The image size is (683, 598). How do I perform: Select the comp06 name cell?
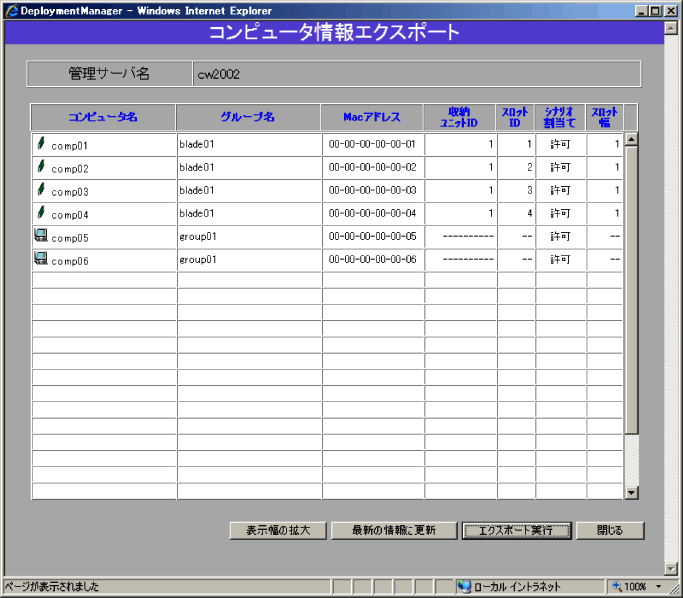(104, 260)
